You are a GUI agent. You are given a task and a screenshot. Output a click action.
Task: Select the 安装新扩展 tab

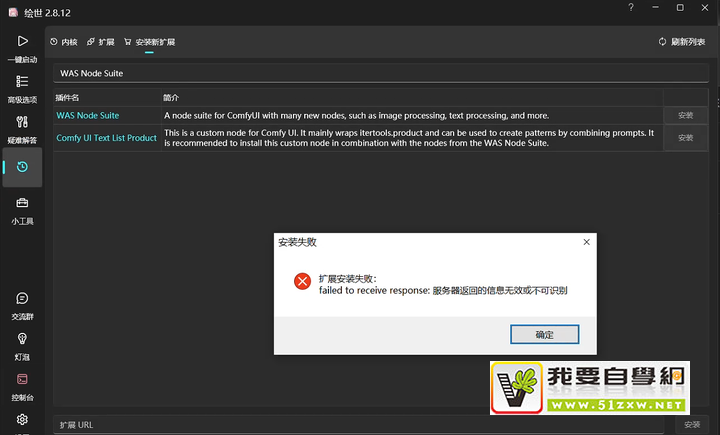[x=149, y=42]
